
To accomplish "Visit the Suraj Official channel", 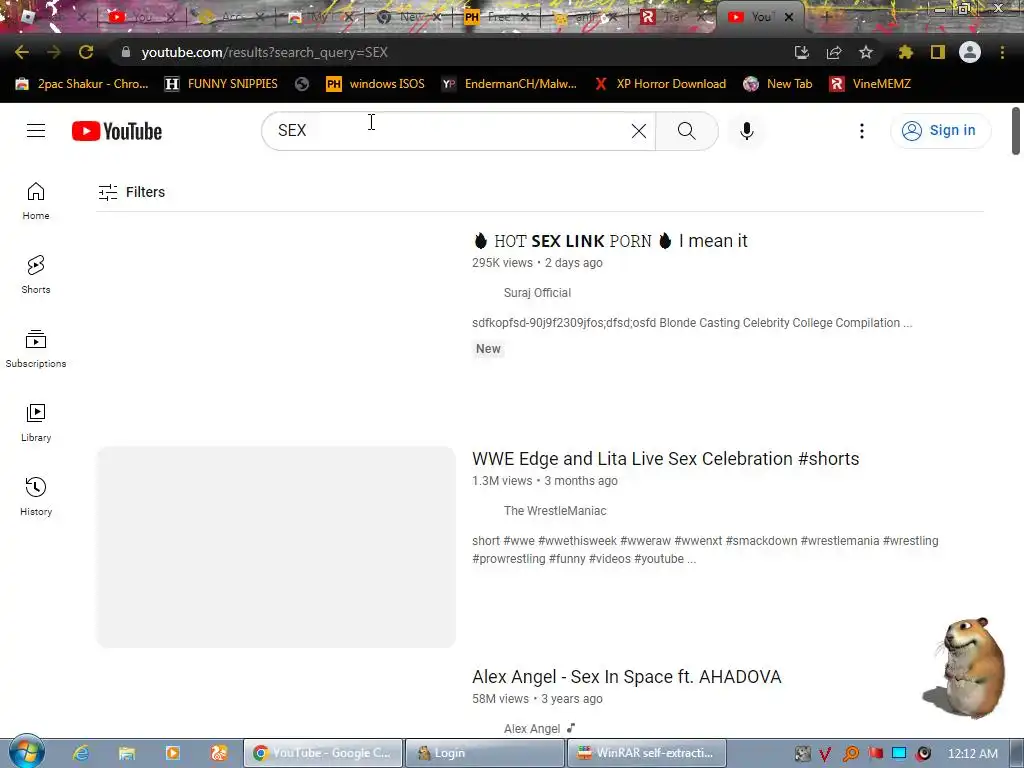I will click(537, 293).
